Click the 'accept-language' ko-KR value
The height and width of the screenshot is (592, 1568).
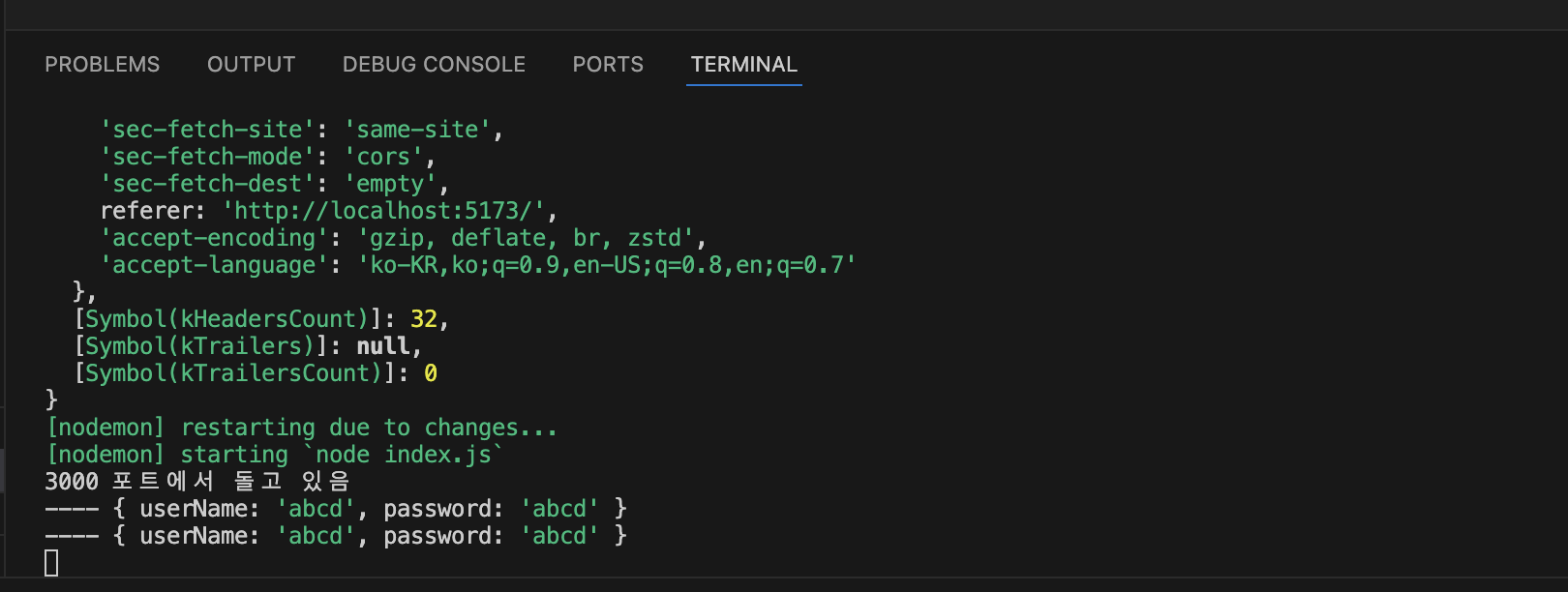[x=607, y=265]
